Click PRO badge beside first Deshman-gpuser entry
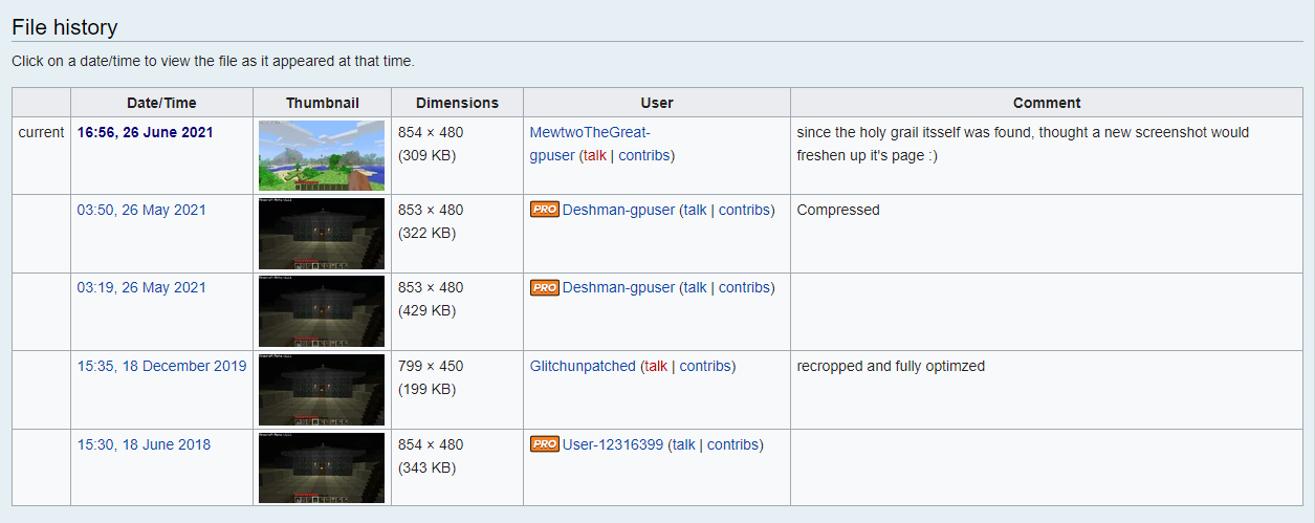 (x=544, y=210)
